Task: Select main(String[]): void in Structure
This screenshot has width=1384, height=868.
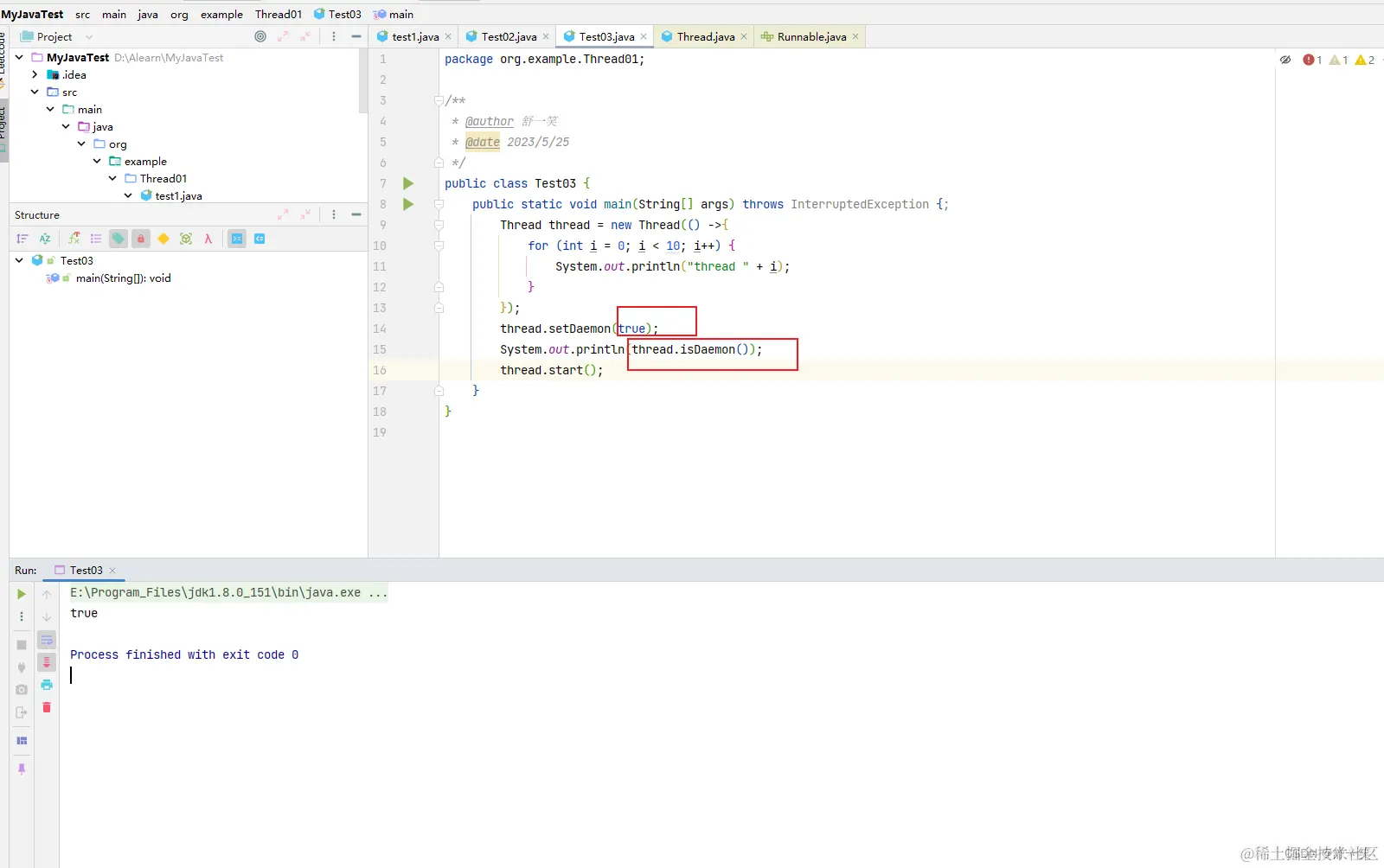Action: click(x=123, y=278)
